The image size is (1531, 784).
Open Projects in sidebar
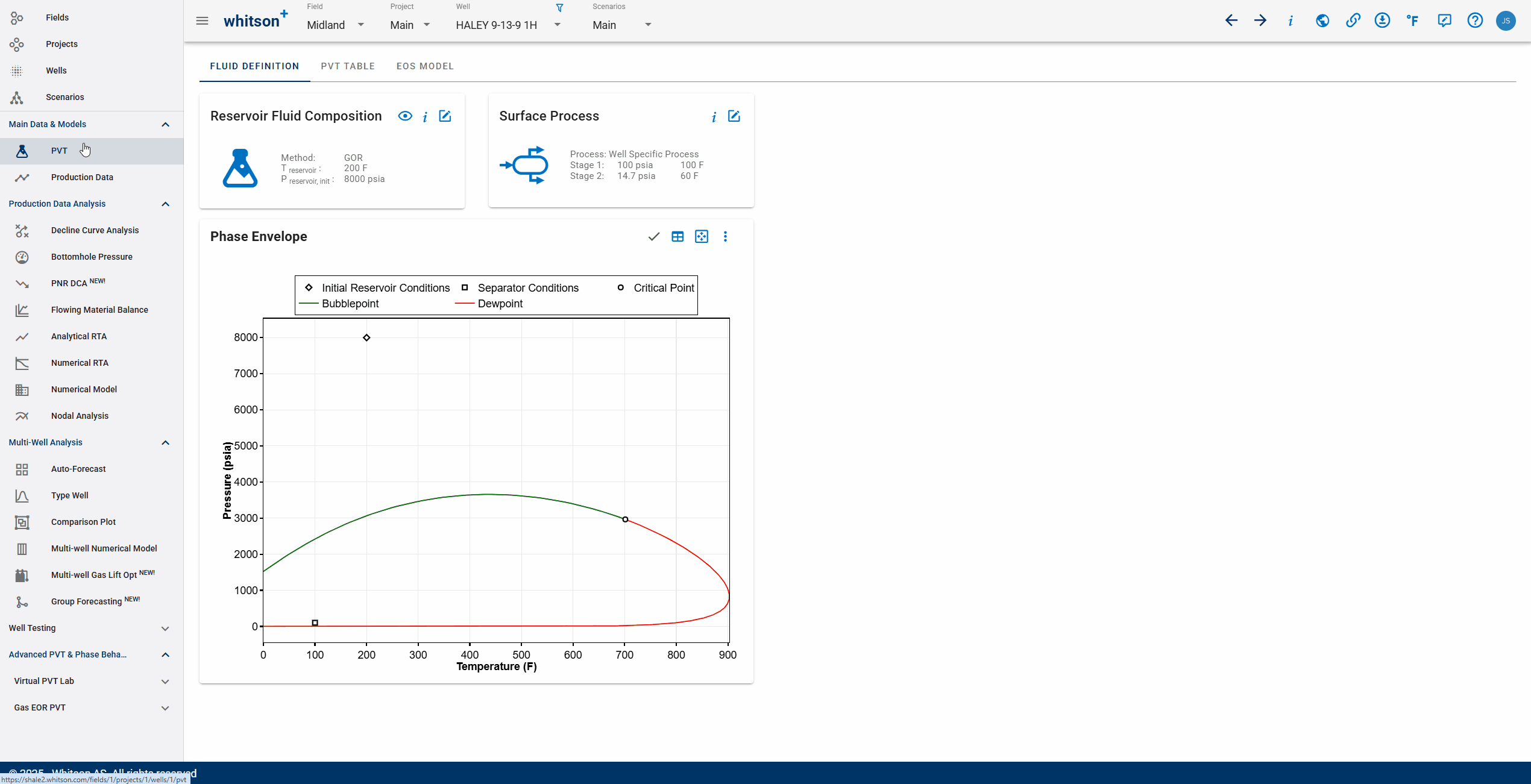[92, 44]
